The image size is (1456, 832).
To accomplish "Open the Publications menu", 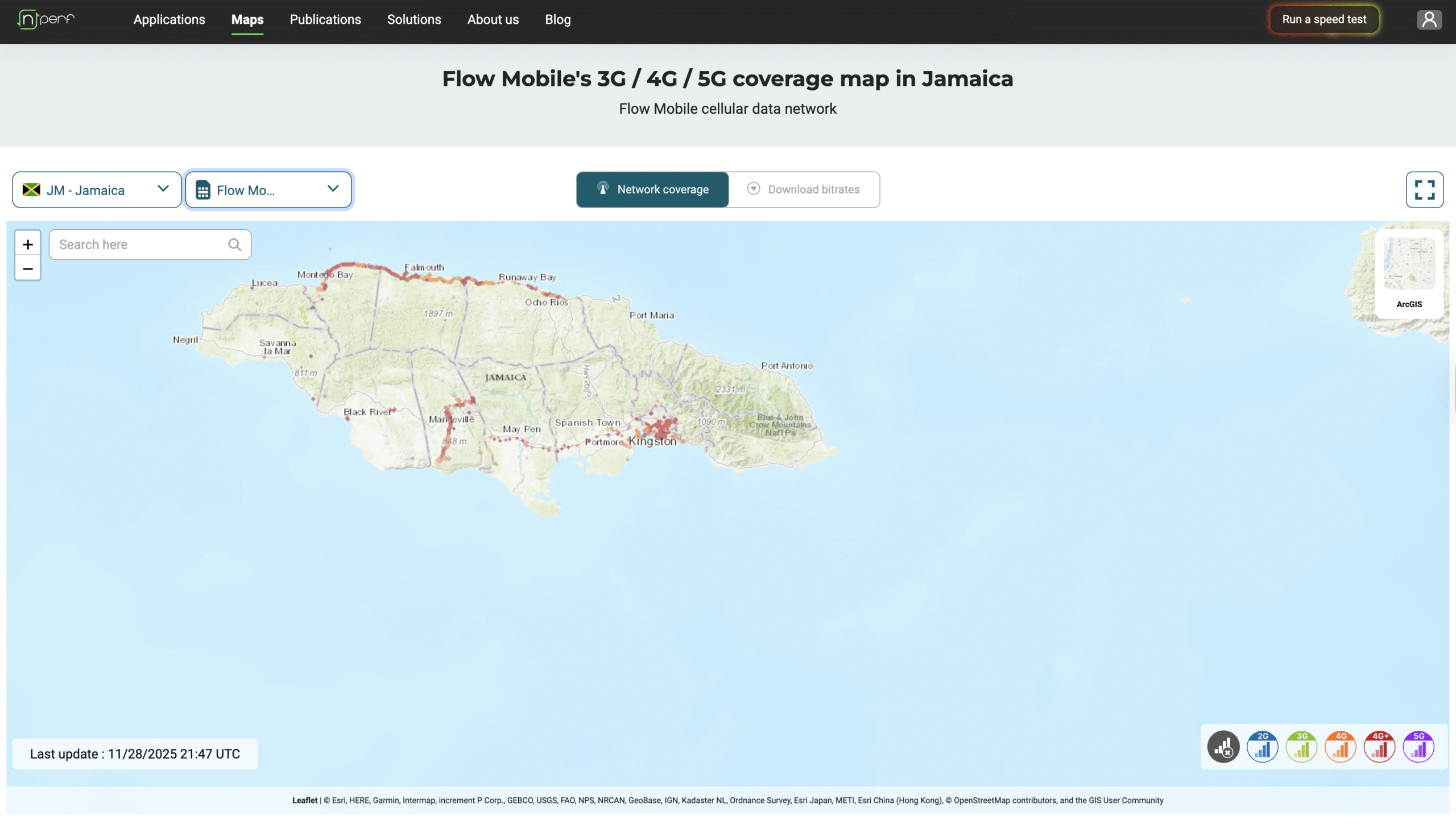I will pyautogui.click(x=325, y=19).
